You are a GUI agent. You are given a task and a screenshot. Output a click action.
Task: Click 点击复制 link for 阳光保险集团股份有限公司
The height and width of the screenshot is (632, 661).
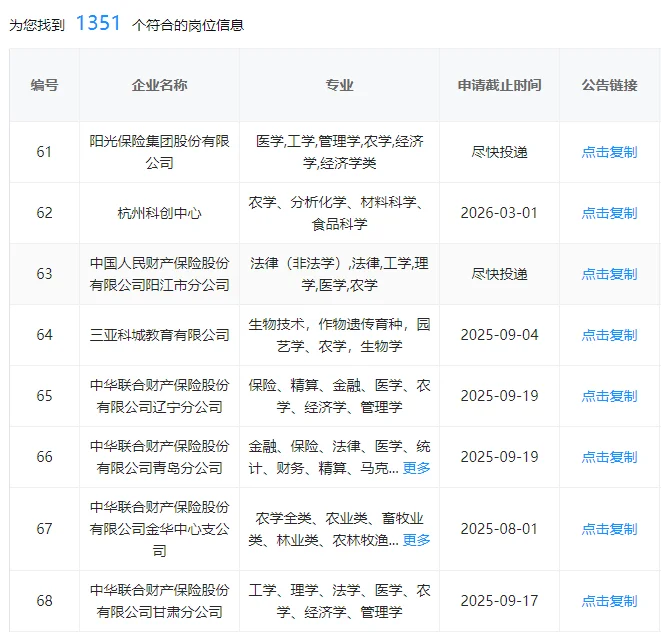609,152
